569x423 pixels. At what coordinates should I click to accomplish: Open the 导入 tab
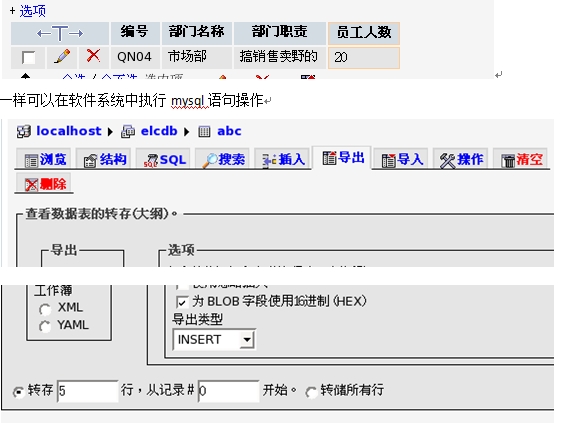click(401, 159)
